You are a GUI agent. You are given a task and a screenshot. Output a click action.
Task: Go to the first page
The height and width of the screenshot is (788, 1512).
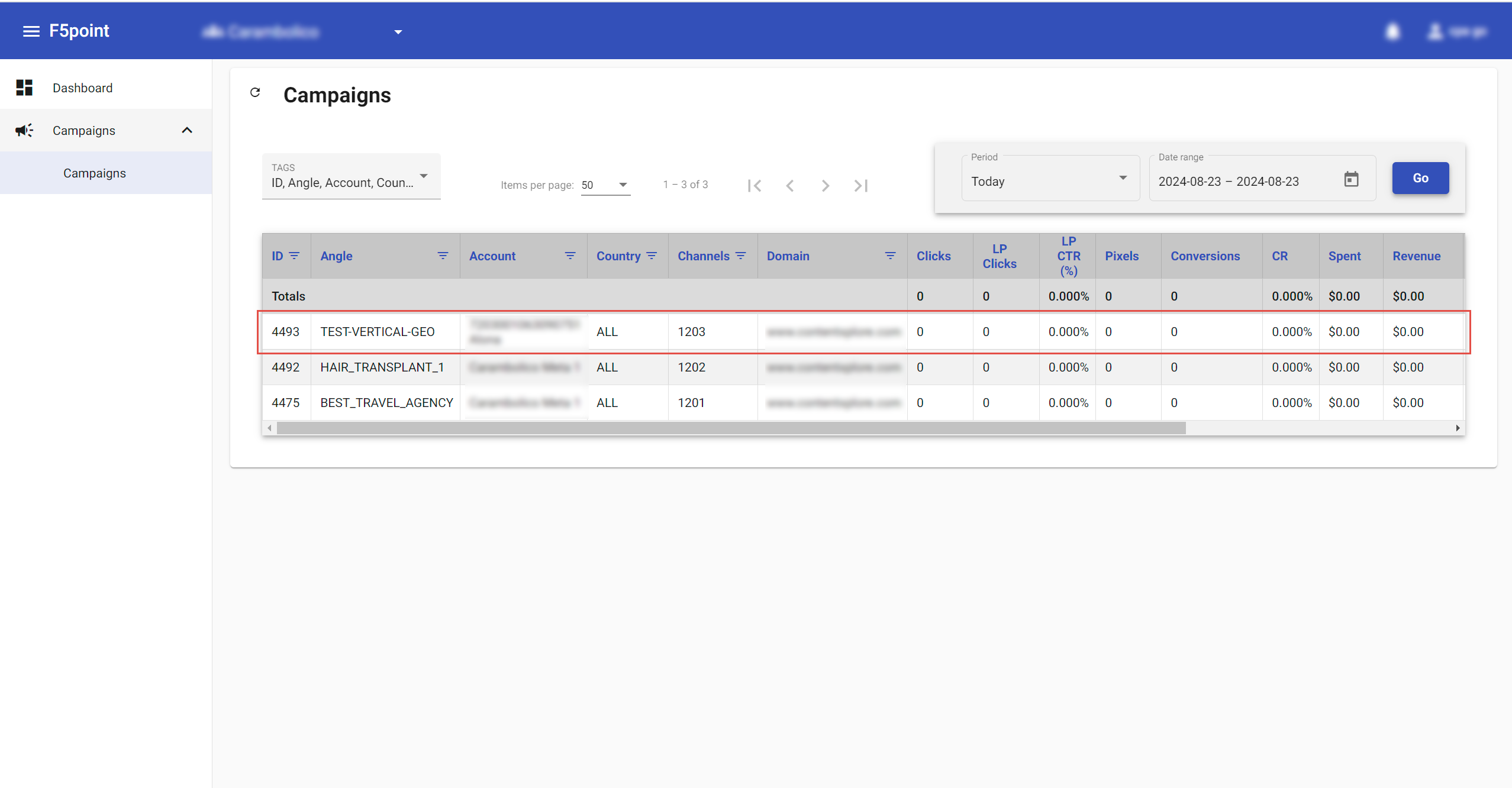pos(754,186)
